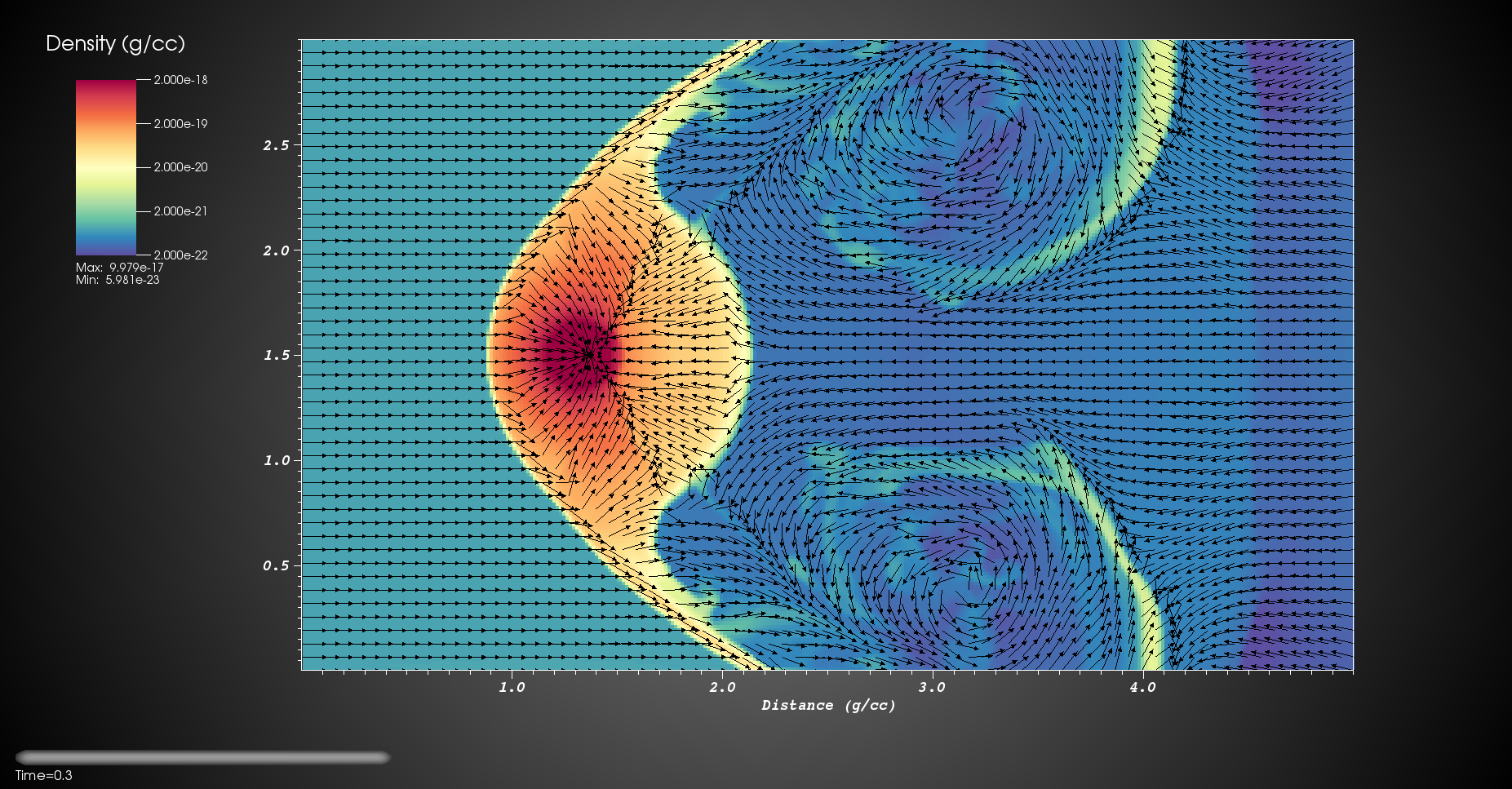Click the 2.000e-22 colorbar label

coord(180,255)
